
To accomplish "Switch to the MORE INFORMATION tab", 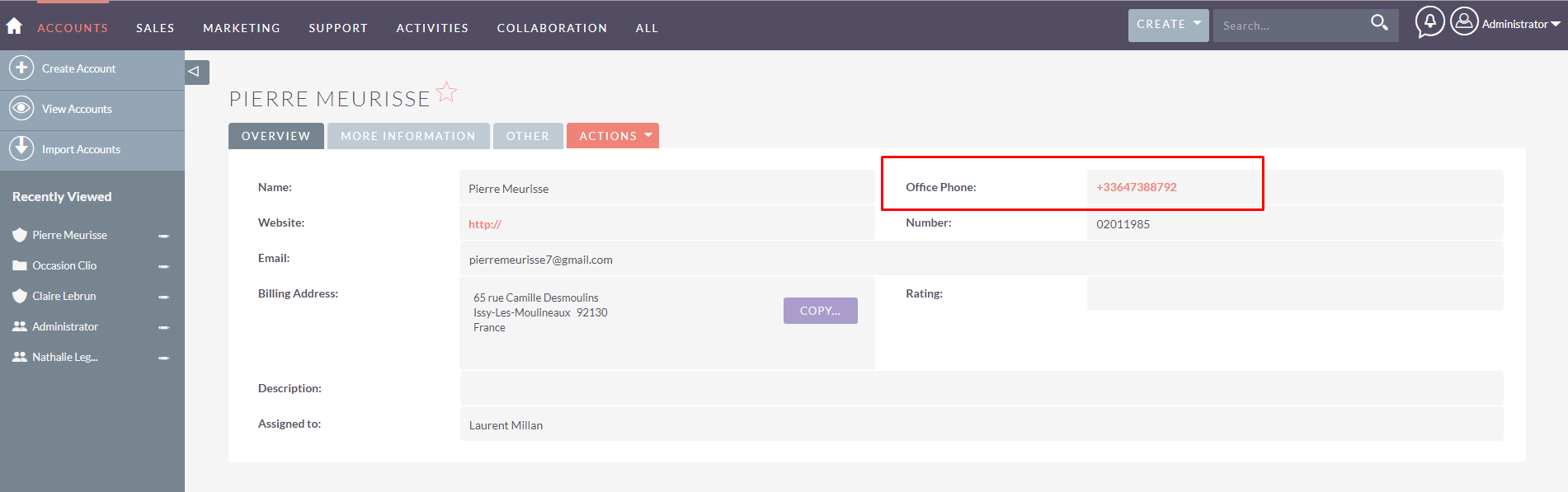I will pyautogui.click(x=408, y=136).
